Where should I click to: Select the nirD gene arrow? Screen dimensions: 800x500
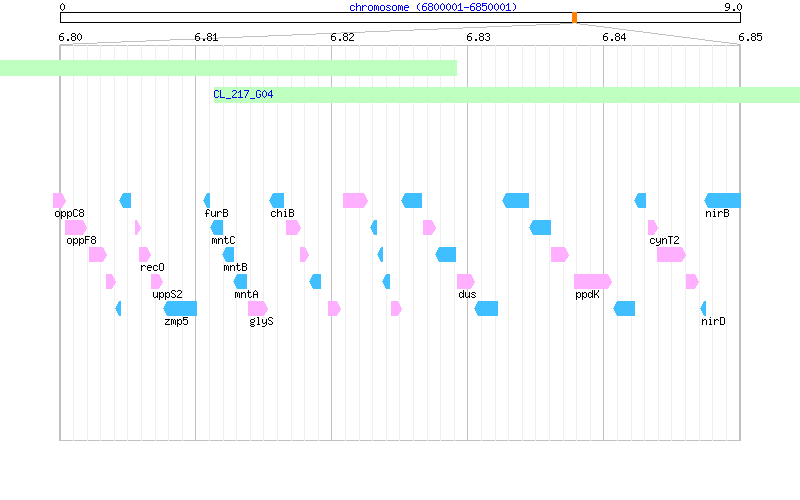pyautogui.click(x=704, y=309)
